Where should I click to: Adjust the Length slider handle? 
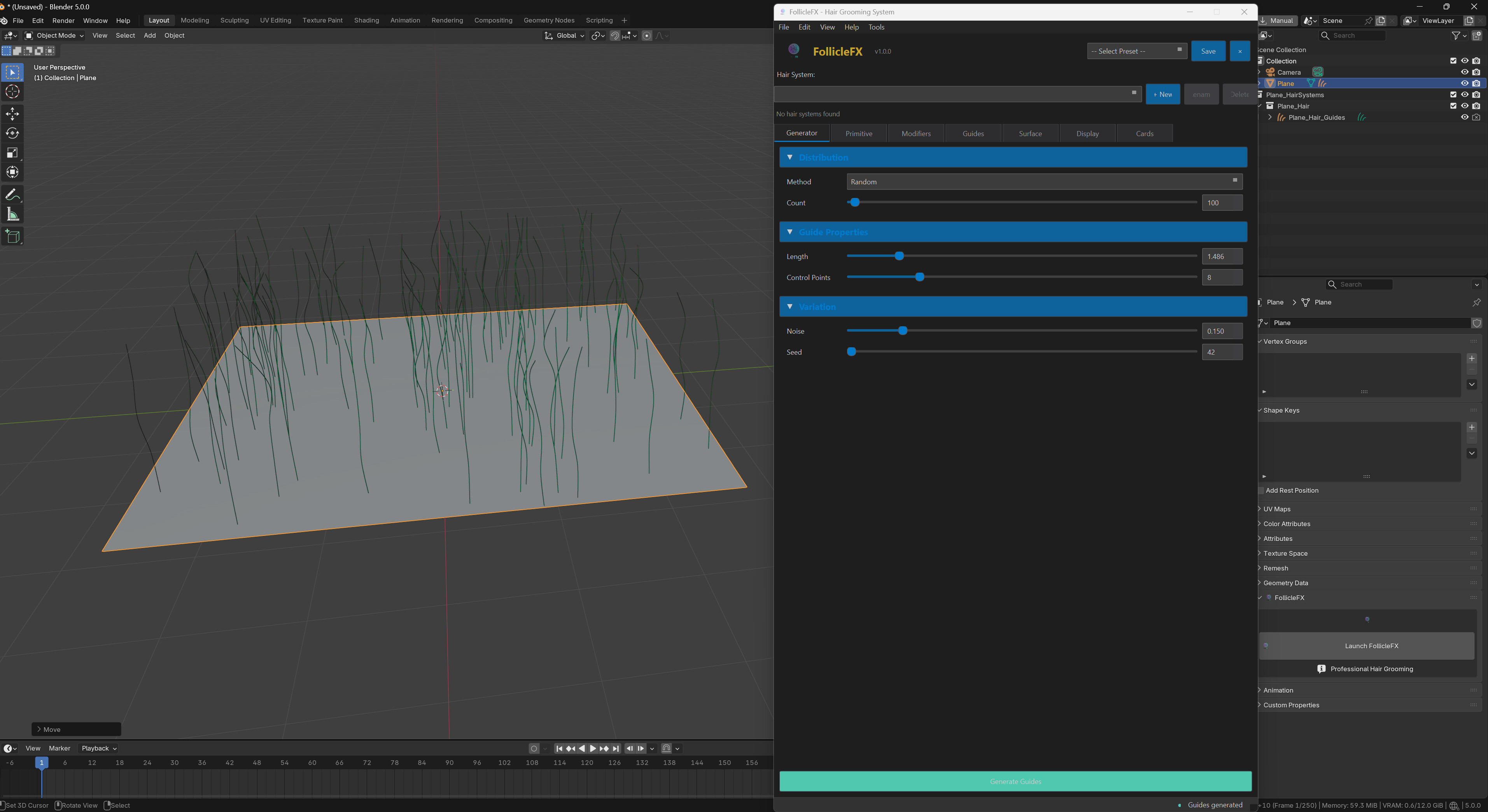900,256
